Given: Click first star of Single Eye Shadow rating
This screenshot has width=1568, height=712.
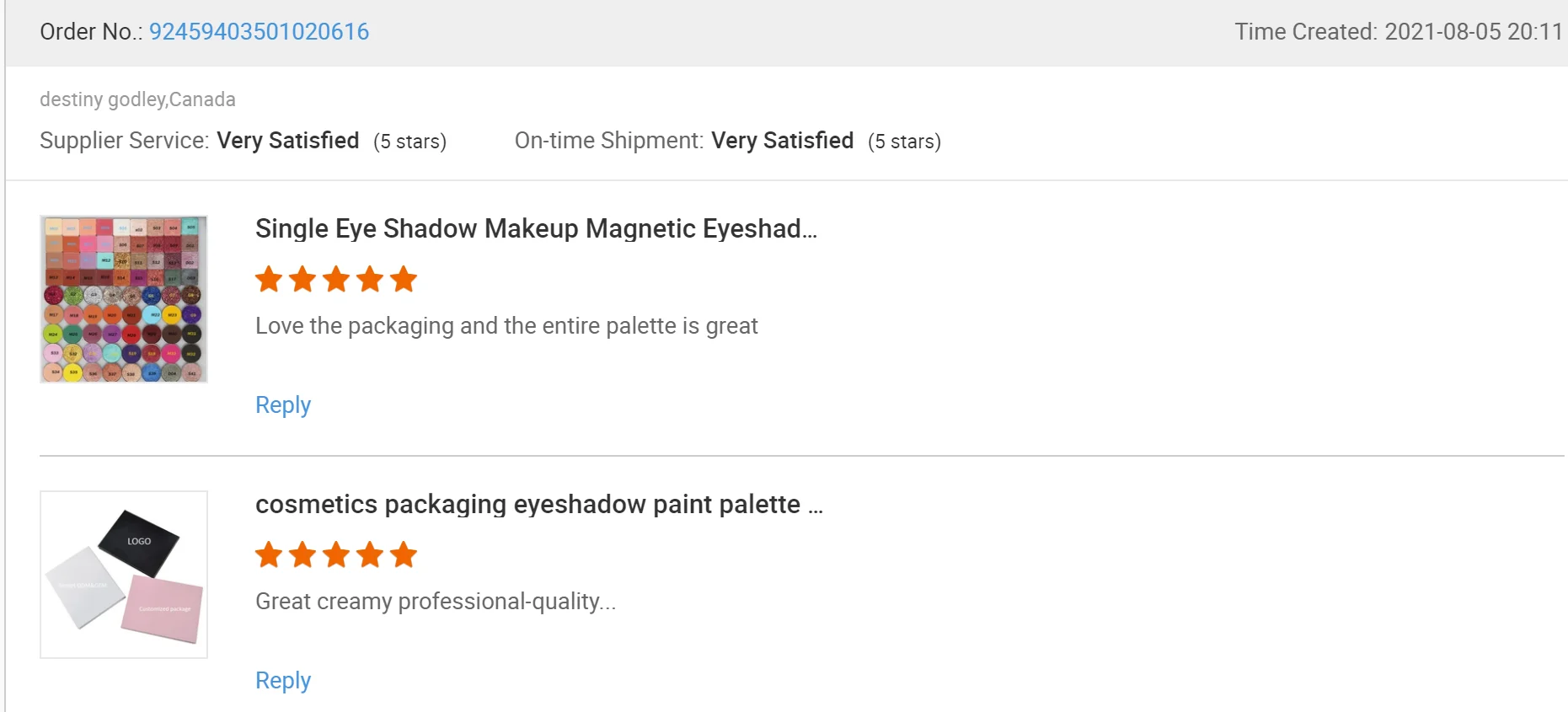Looking at the screenshot, I should [x=269, y=279].
